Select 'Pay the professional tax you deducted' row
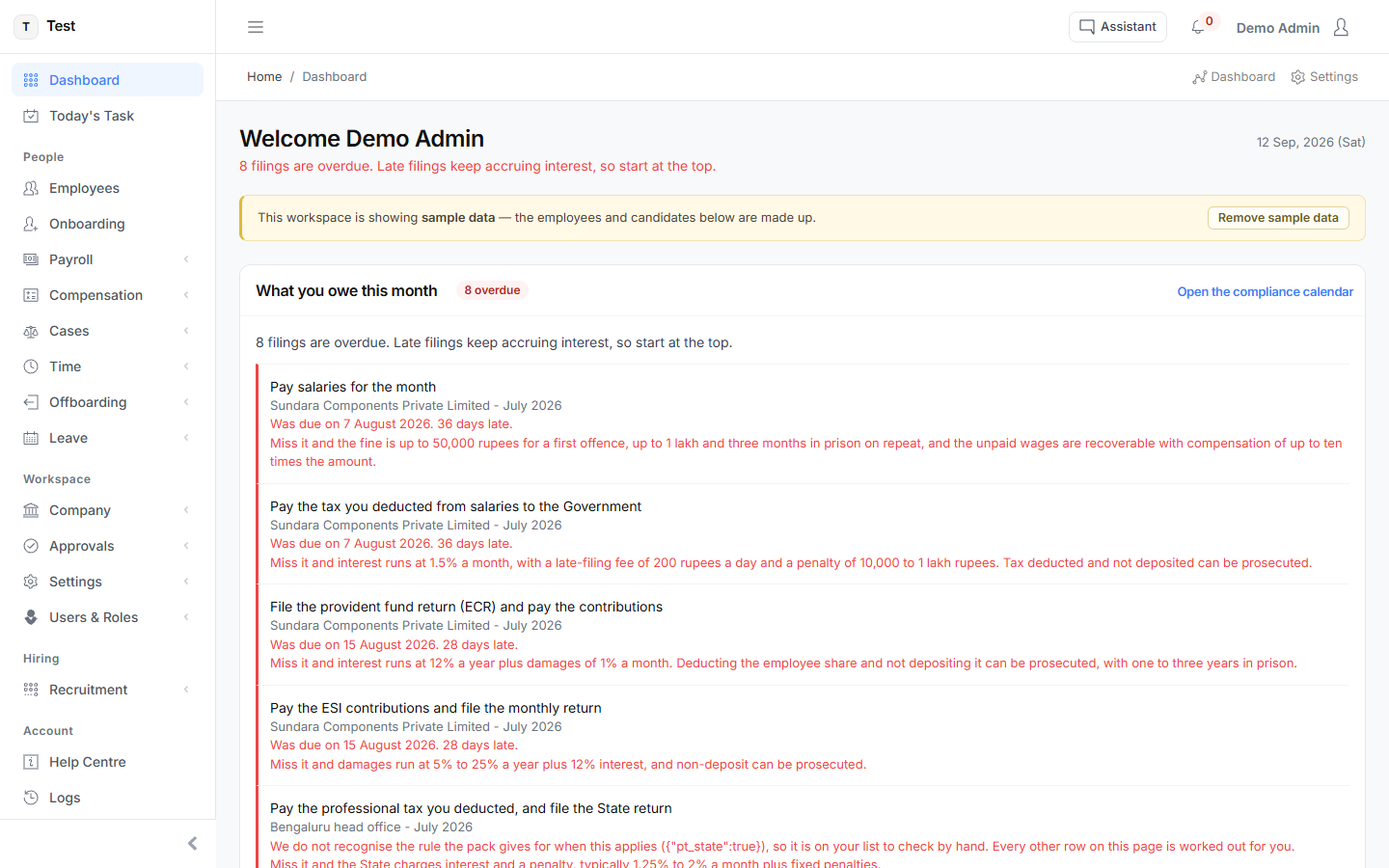This screenshot has height=868, width=1389. 803,827
